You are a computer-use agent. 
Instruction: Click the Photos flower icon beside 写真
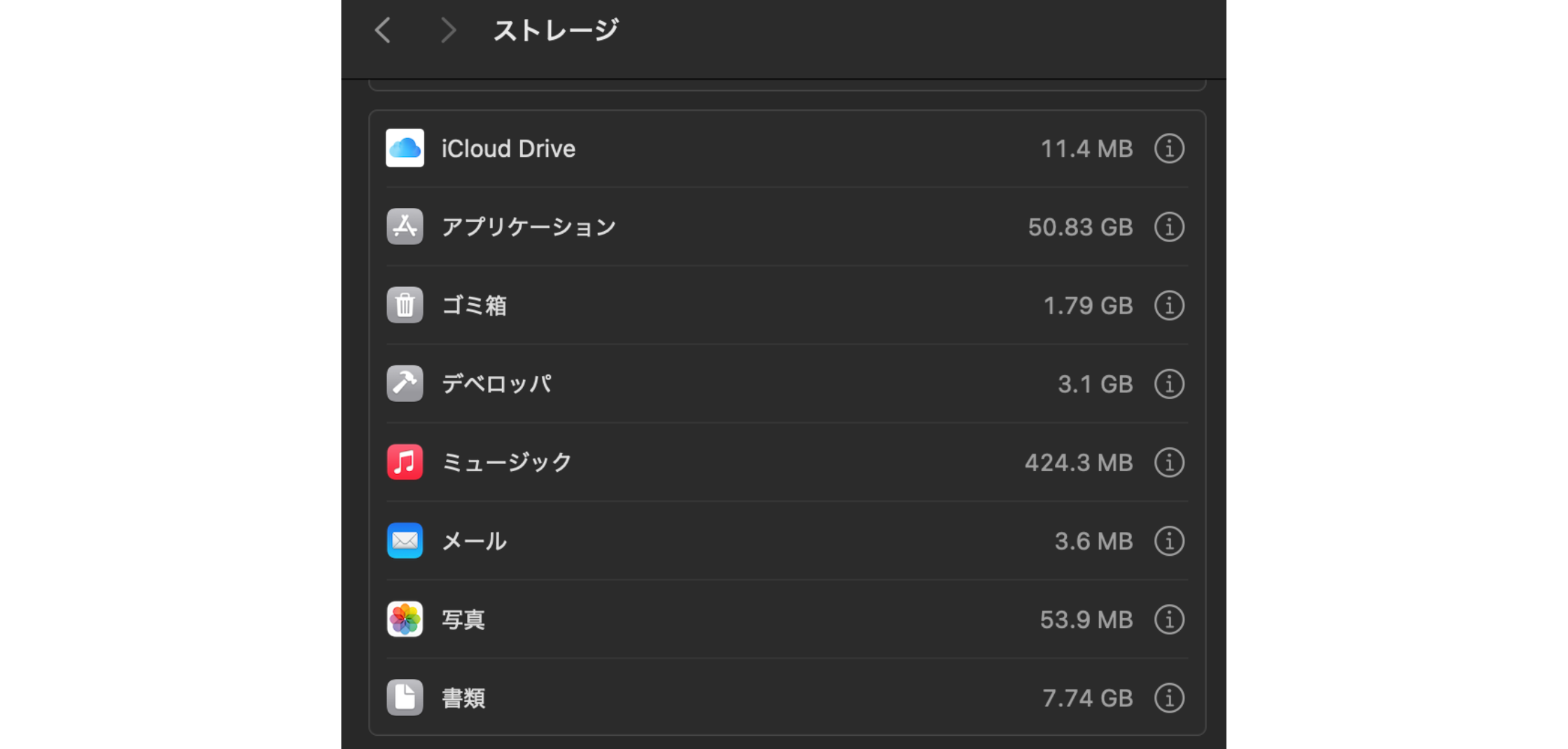[405, 619]
